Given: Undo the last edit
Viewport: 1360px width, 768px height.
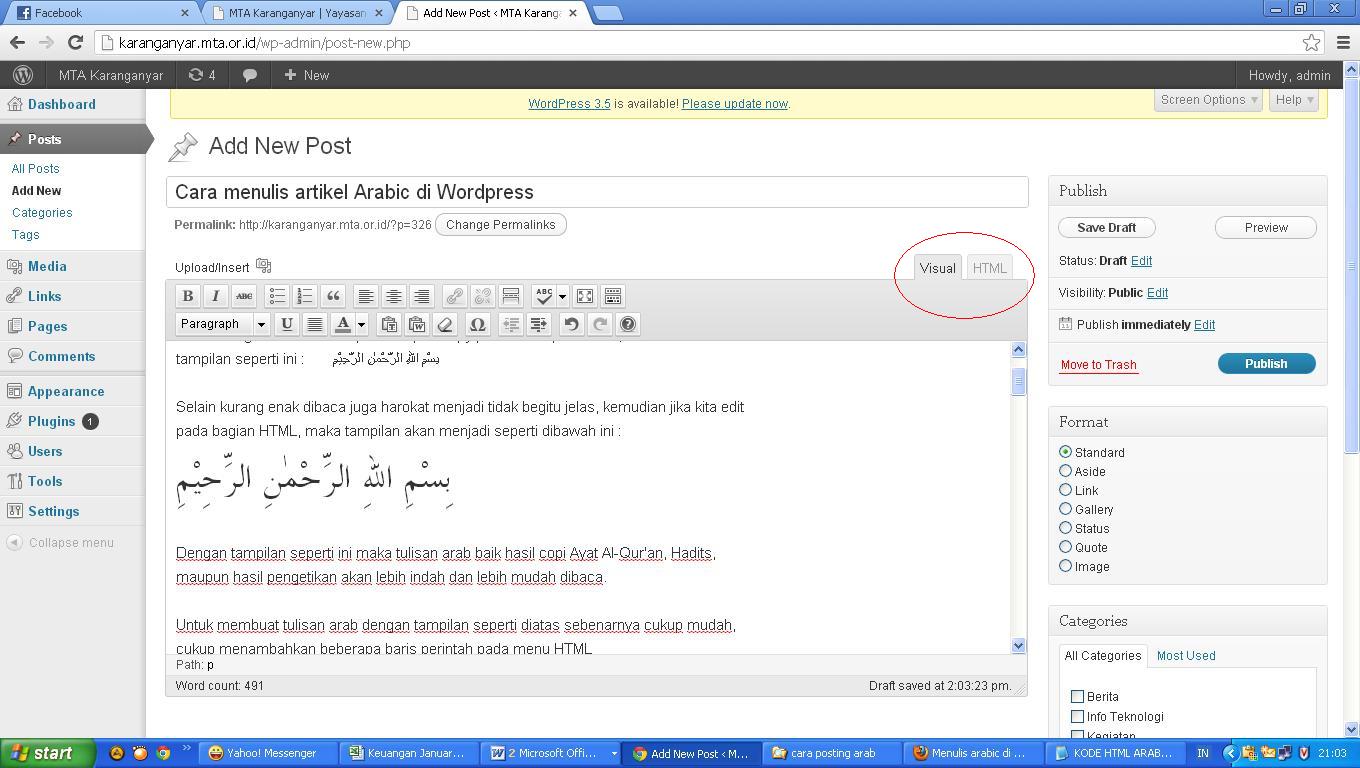Looking at the screenshot, I should point(571,324).
